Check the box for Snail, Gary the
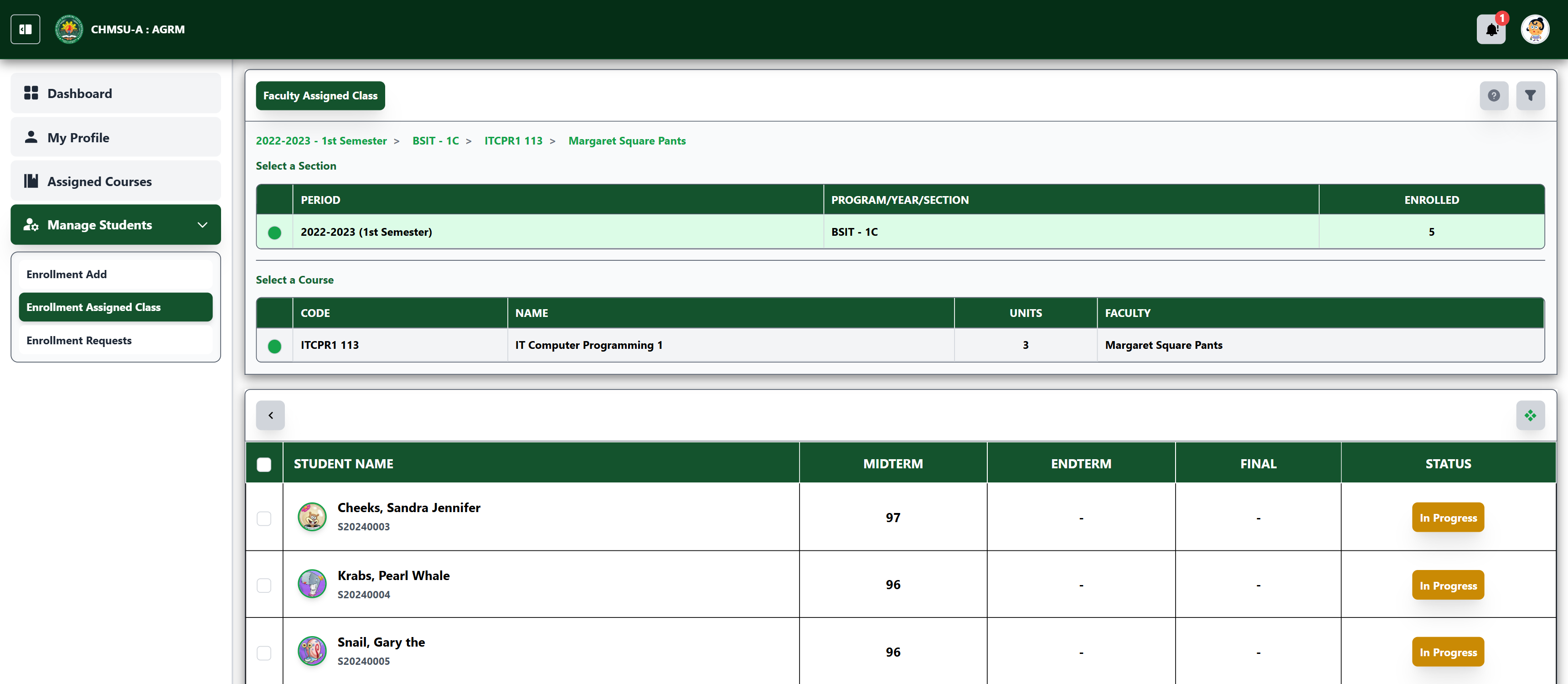Viewport: 1568px width, 684px height. (x=264, y=653)
